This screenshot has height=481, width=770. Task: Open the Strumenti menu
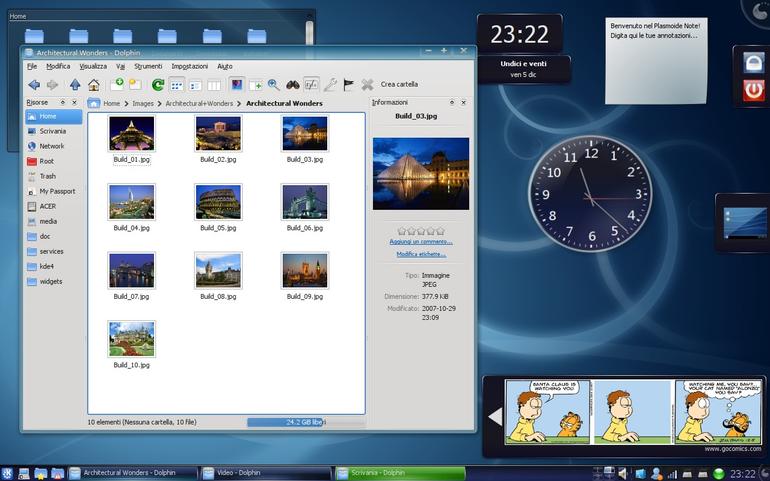click(148, 66)
